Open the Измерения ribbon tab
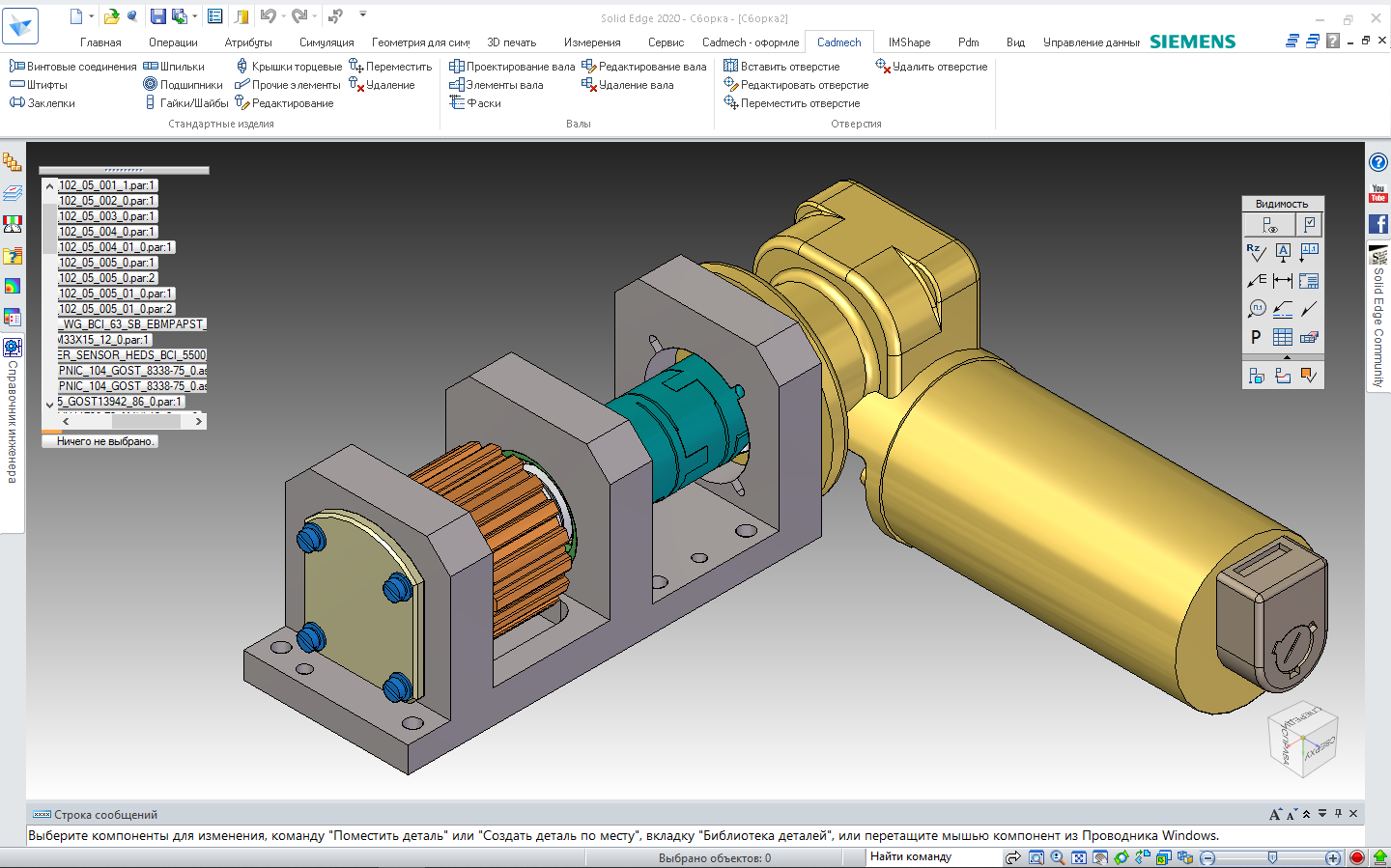This screenshot has width=1391, height=868. pos(592,42)
